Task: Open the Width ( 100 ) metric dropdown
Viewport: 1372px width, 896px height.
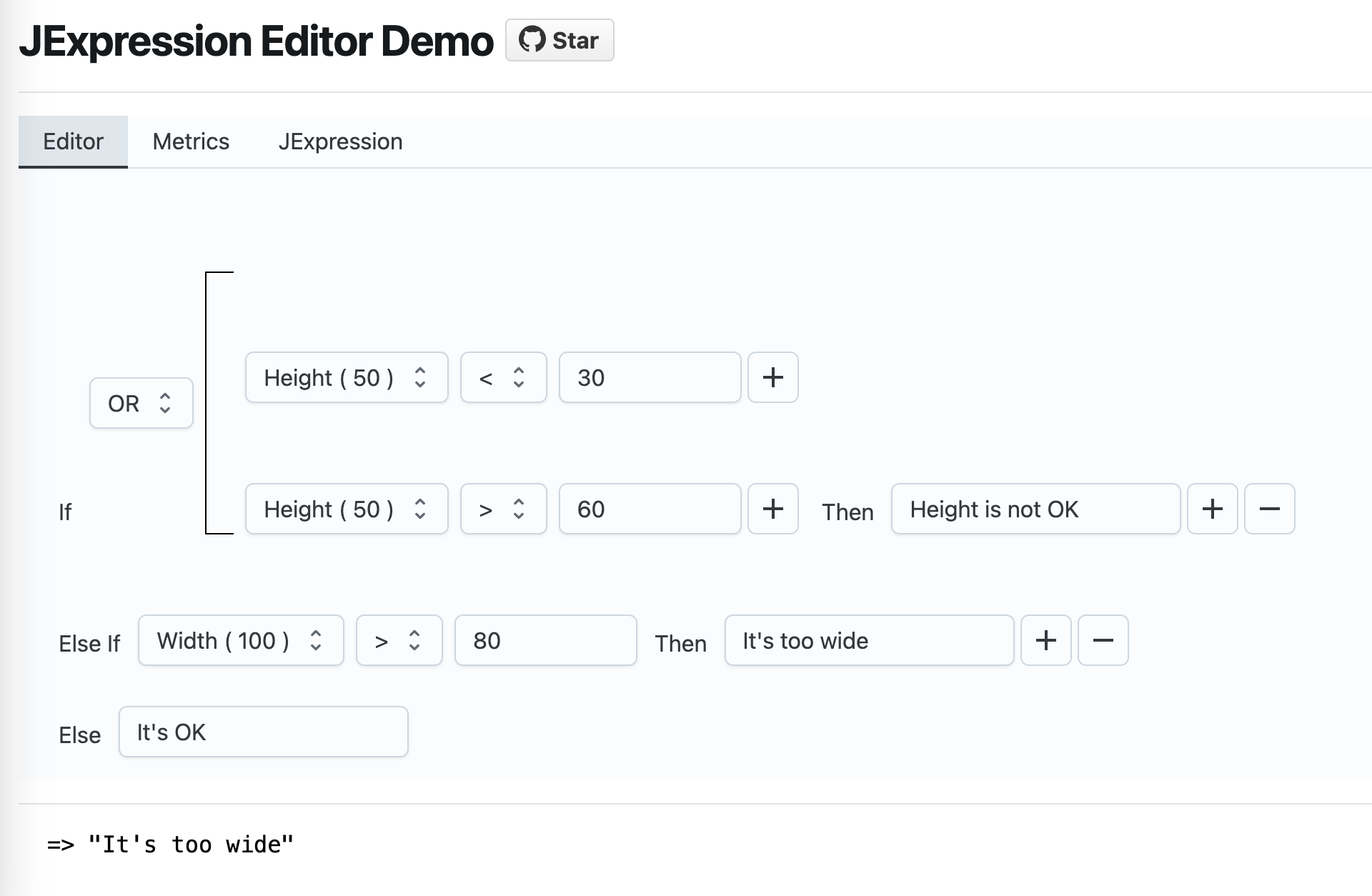Action: point(240,640)
